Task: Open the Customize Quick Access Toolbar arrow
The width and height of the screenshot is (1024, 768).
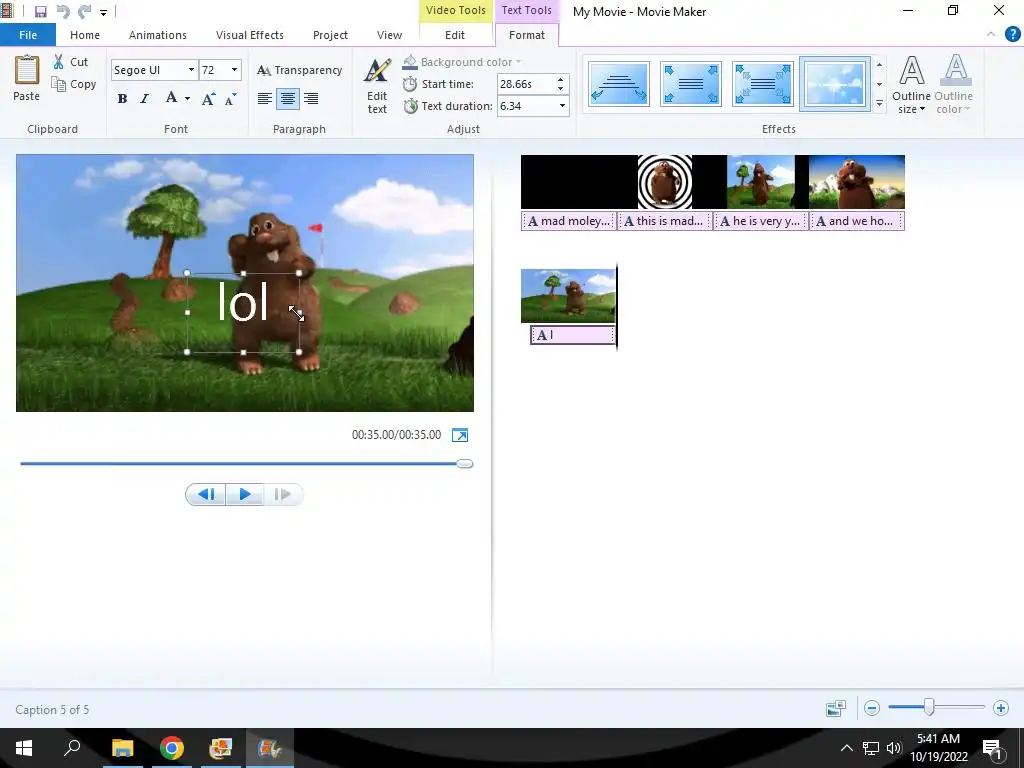Action: click(103, 12)
